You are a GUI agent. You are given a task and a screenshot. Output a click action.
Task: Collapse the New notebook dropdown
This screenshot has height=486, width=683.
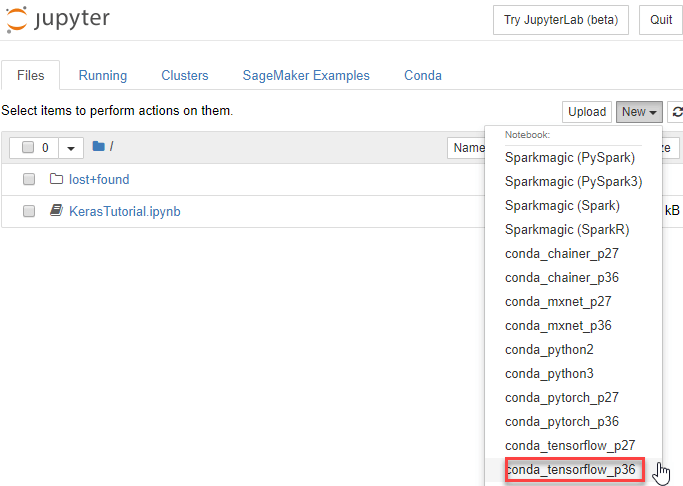[639, 112]
